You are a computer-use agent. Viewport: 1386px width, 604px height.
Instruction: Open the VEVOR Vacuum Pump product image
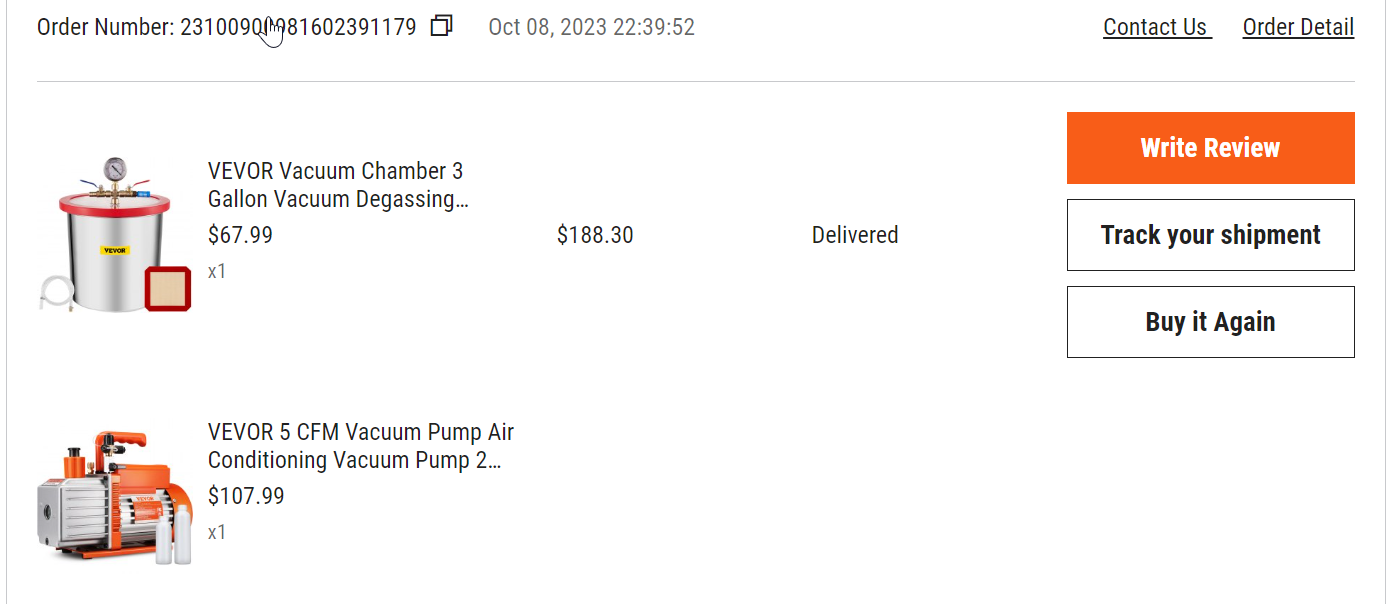(115, 496)
